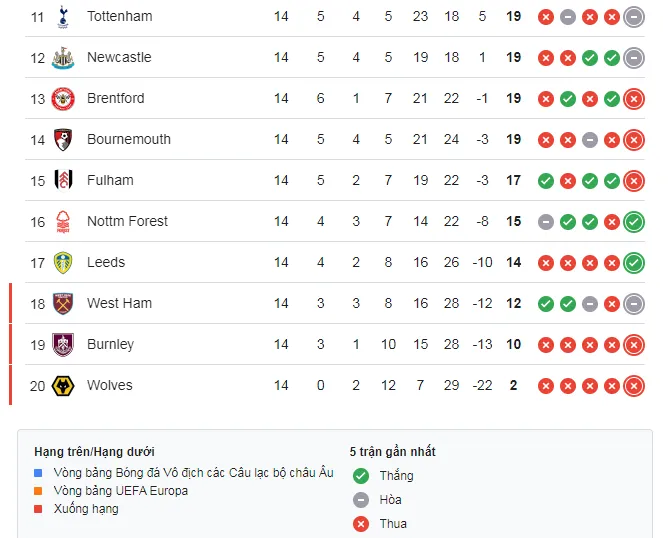This screenshot has height=538, width=668.
Task: Click the green Thắng legend icon
Action: 361,475
